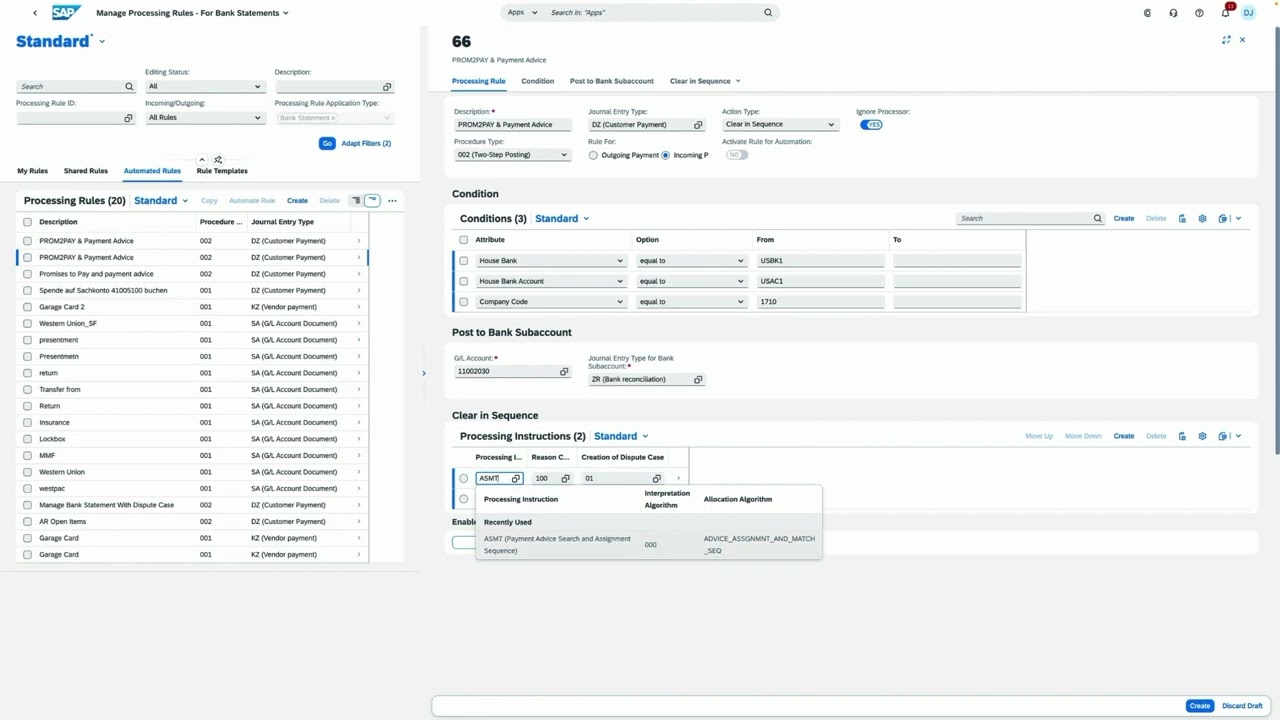Open Adapt Filters (2)
The width and height of the screenshot is (1280, 720).
[x=366, y=144]
